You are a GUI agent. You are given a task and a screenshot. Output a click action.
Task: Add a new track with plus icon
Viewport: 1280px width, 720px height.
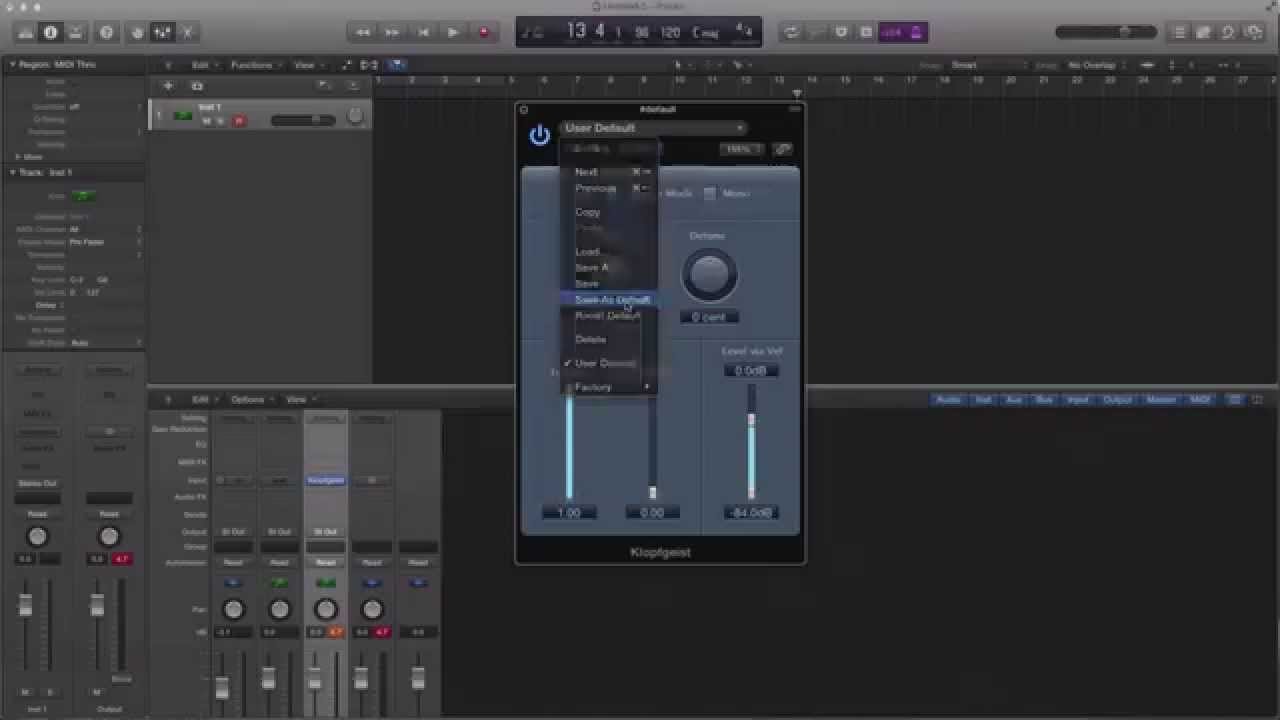pyautogui.click(x=168, y=86)
